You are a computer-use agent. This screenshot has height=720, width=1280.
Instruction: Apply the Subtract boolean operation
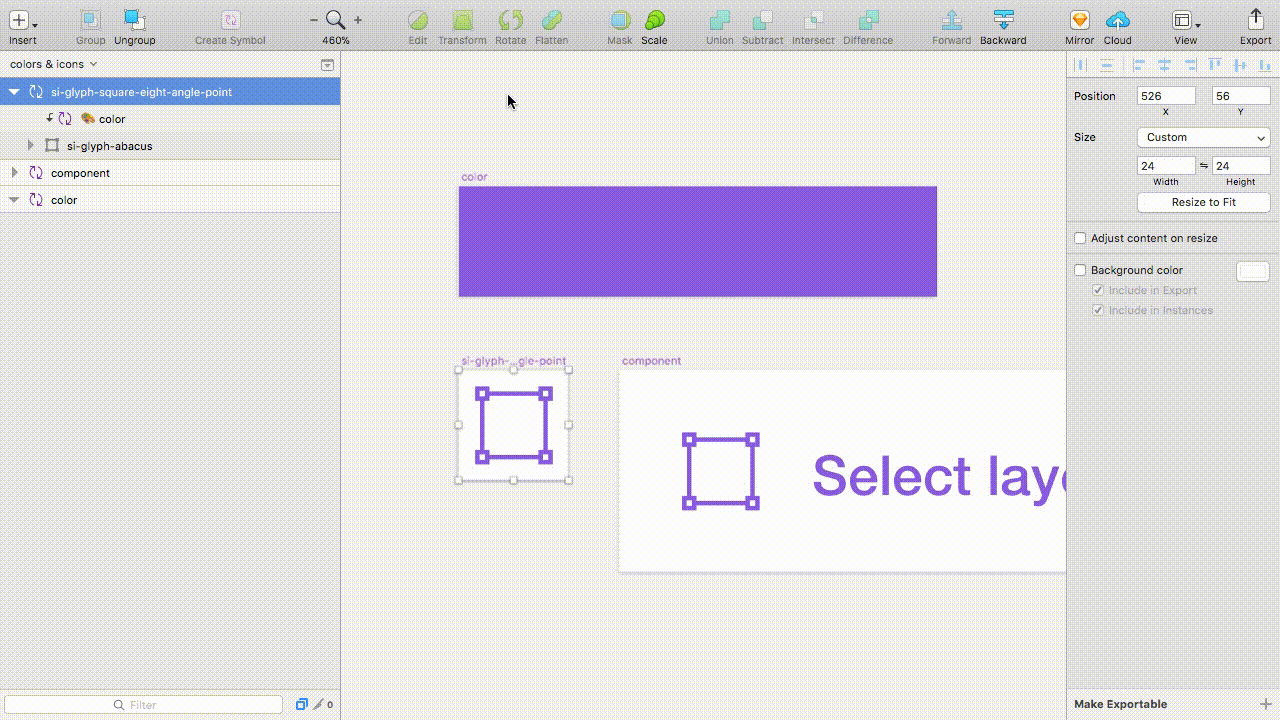click(x=762, y=20)
